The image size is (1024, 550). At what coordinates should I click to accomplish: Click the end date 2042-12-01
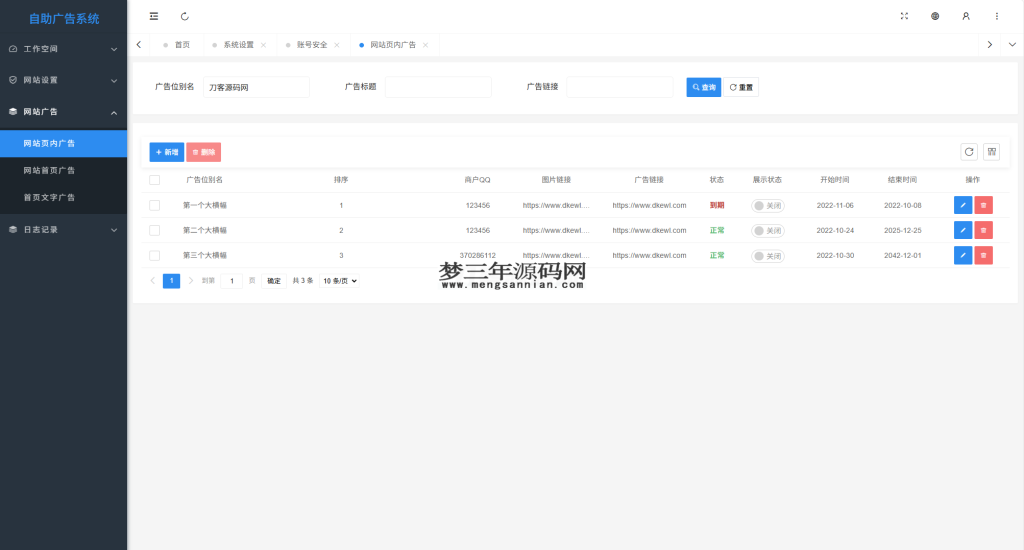(903, 255)
